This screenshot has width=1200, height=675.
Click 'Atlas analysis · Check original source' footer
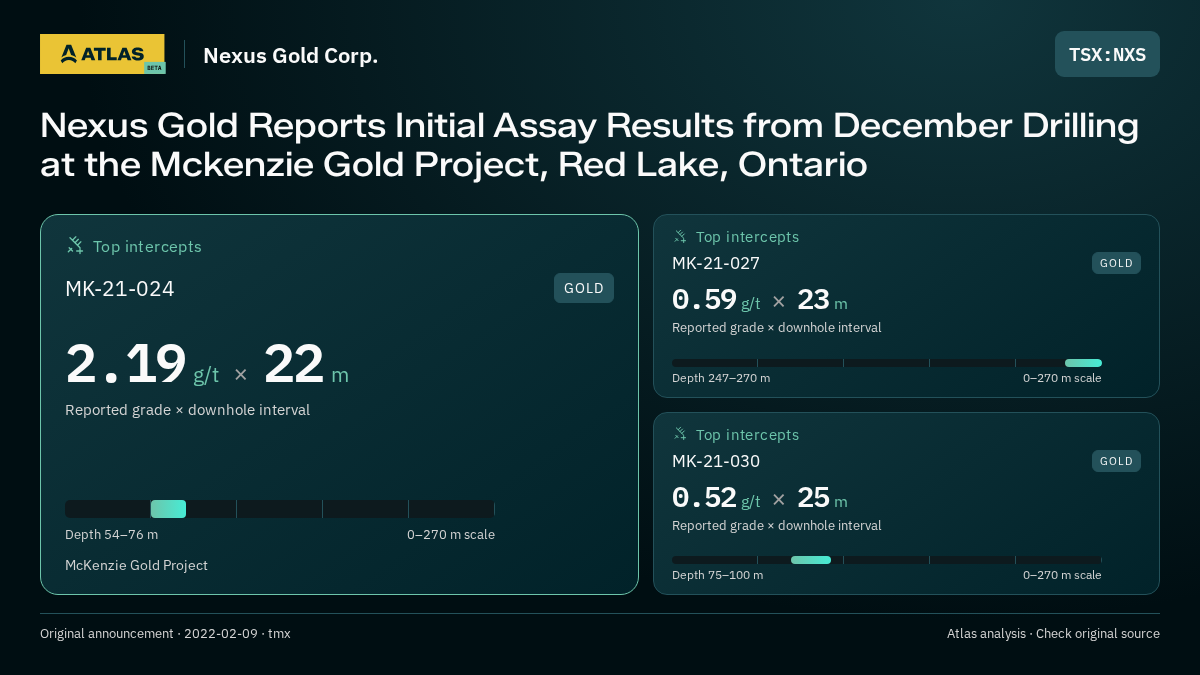pyautogui.click(x=1053, y=633)
